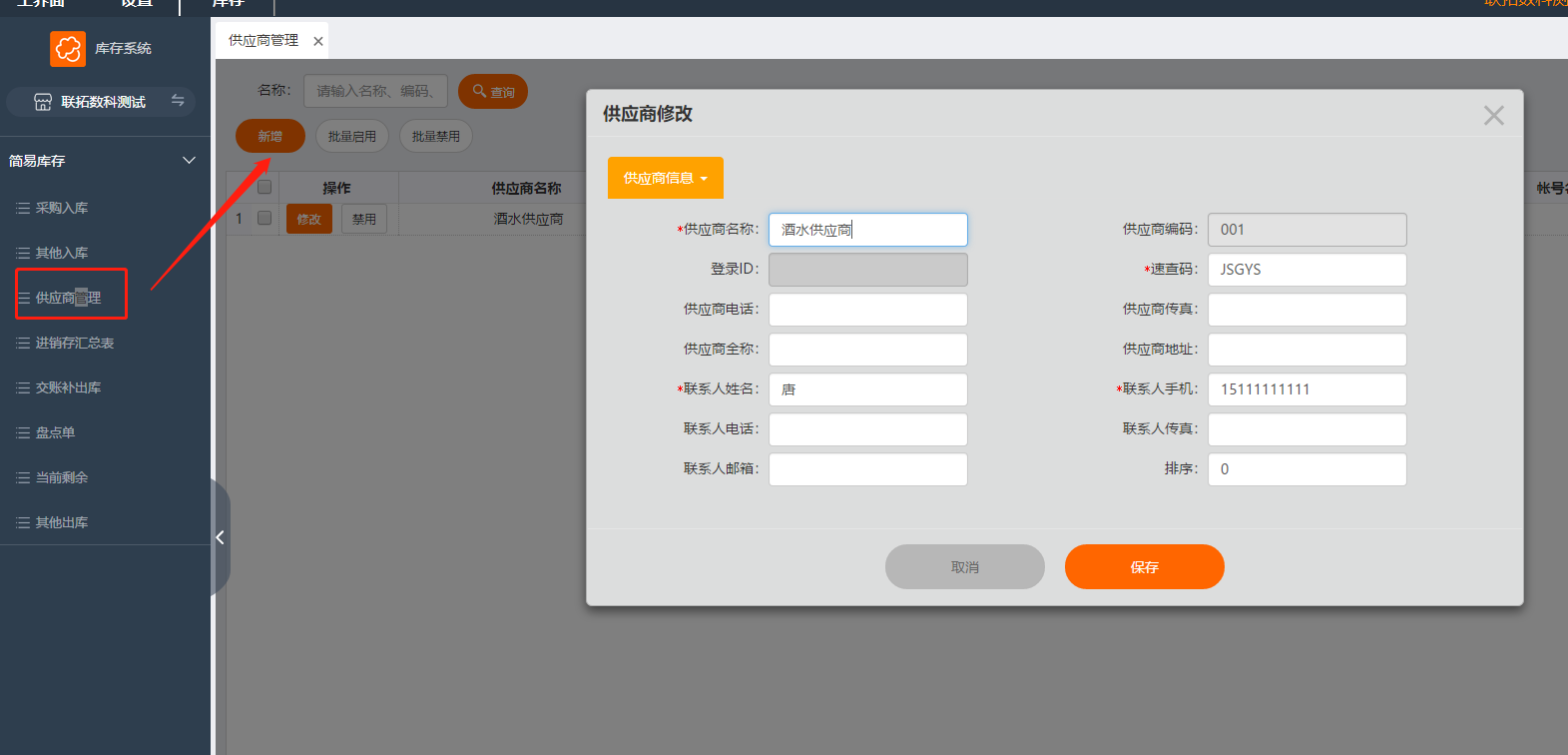Click the 排序 field showing 0
Screen dimensions: 1568x755
(1307, 469)
